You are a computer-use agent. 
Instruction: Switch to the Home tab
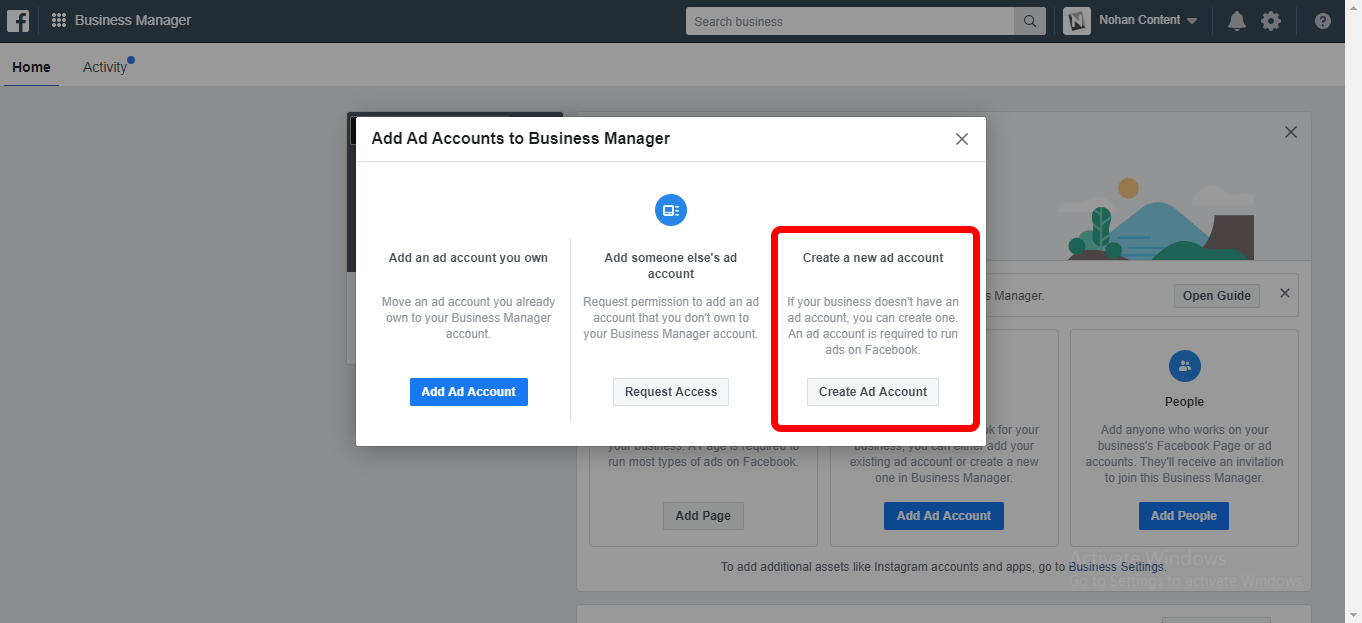pyautogui.click(x=31, y=67)
